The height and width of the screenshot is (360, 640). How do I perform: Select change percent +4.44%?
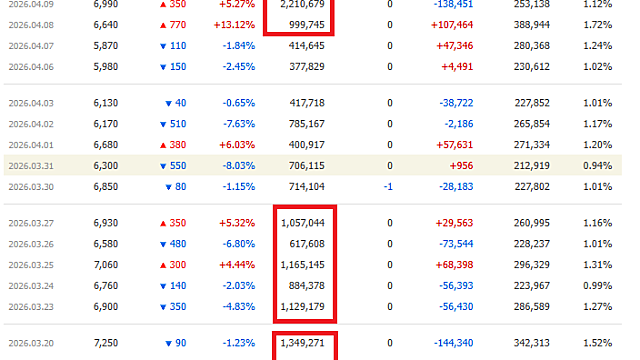pos(237,265)
